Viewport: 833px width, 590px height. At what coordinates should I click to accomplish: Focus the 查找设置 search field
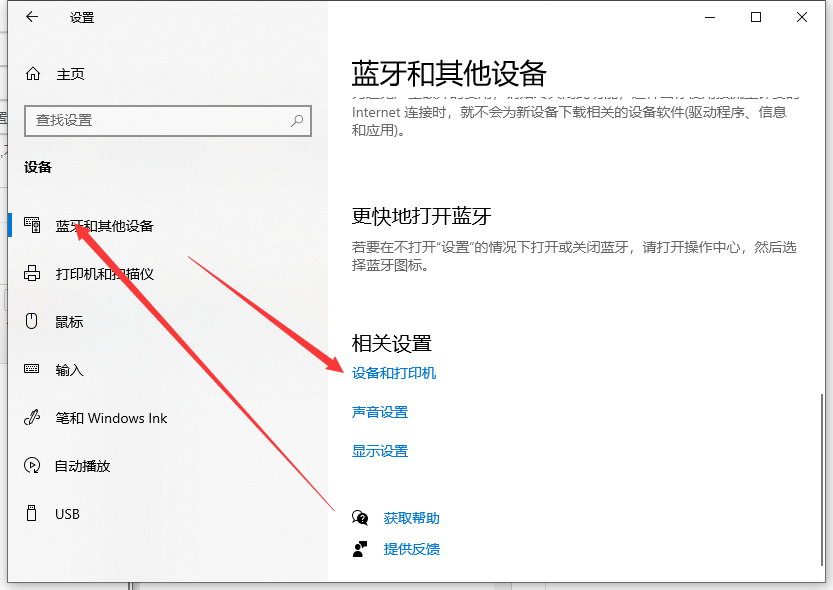[160, 120]
